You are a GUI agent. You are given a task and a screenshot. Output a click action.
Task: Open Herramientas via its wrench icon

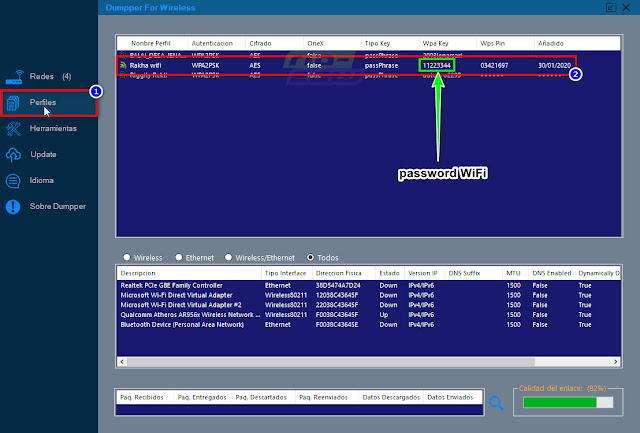(13, 129)
